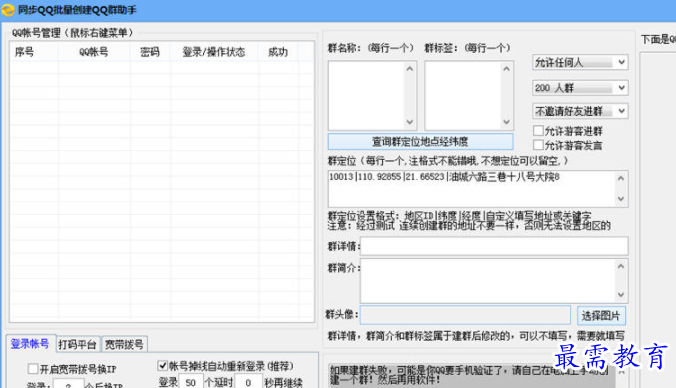The height and width of the screenshot is (388, 676).
Task: Click scroll down arrow of 群名称 box
Action: (410, 122)
